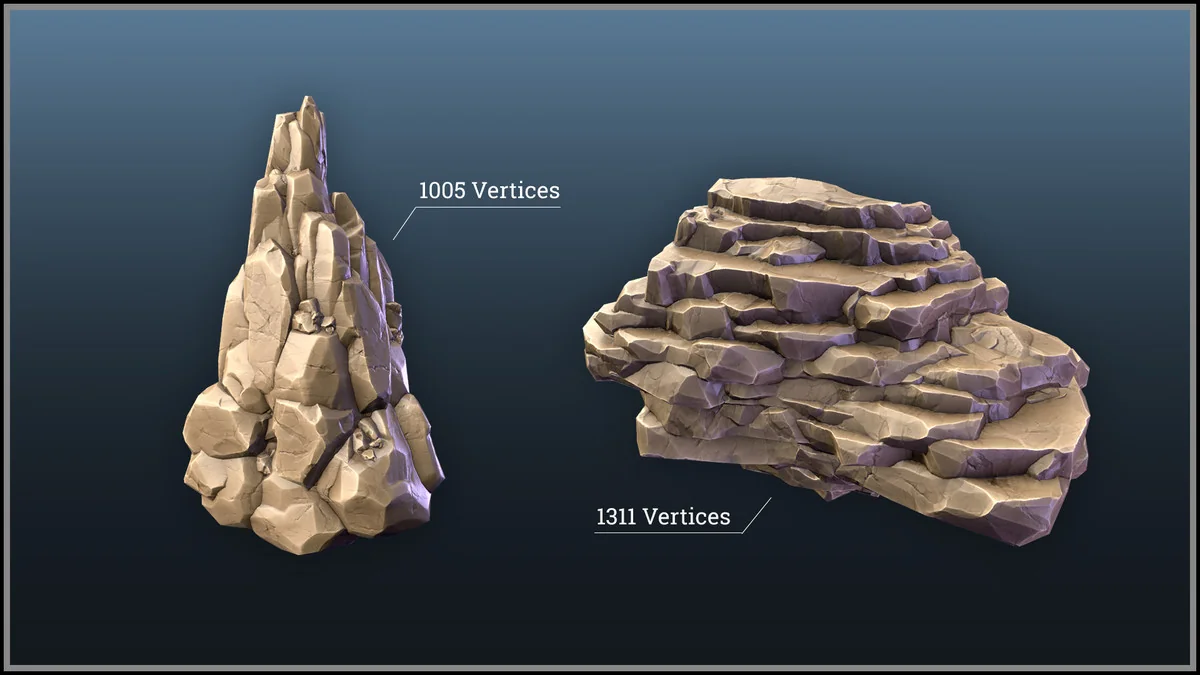
Task: Click the number "1005" in the label
Action: click(442, 190)
